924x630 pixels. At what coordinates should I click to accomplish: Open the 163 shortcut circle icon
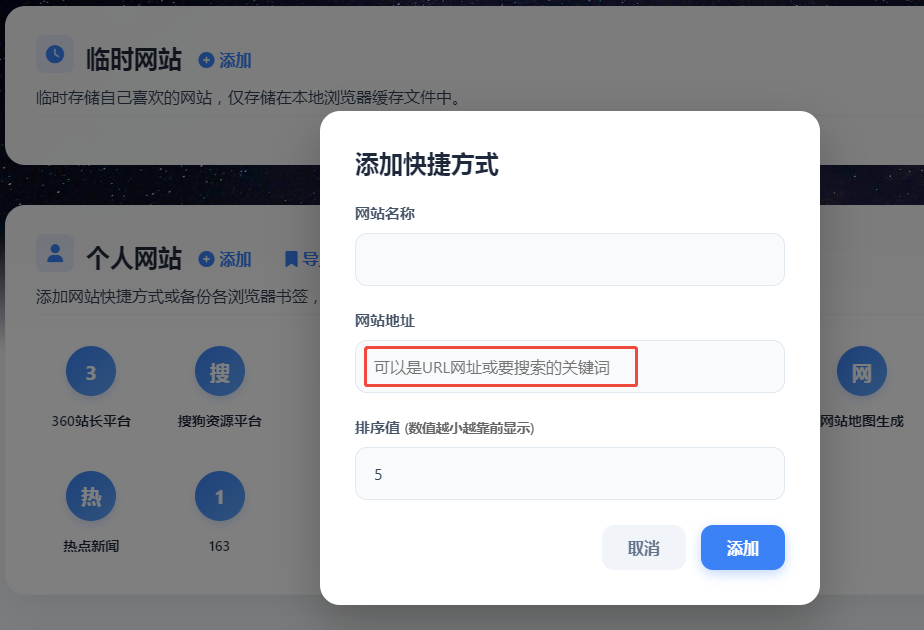(219, 496)
